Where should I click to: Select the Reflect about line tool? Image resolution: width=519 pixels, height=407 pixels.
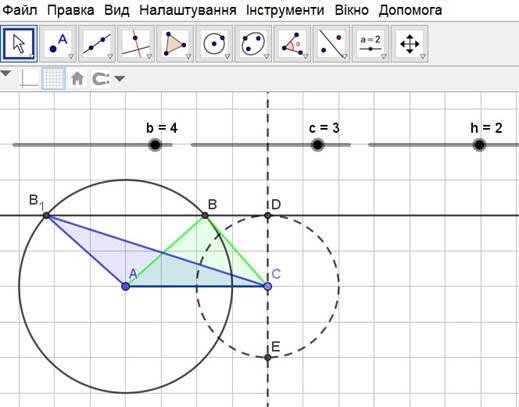(331, 44)
